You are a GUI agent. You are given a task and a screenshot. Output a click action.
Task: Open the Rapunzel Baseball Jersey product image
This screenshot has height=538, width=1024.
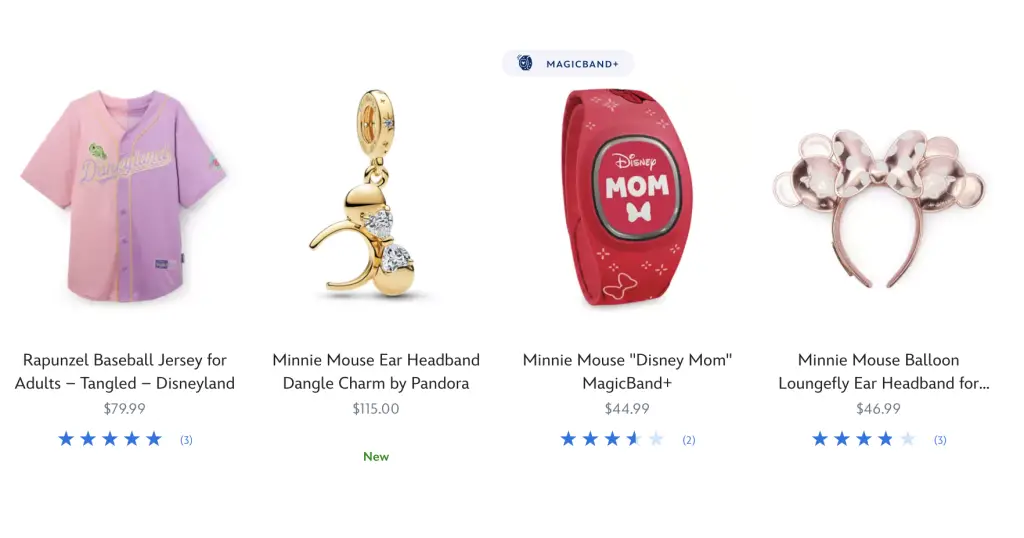(124, 195)
